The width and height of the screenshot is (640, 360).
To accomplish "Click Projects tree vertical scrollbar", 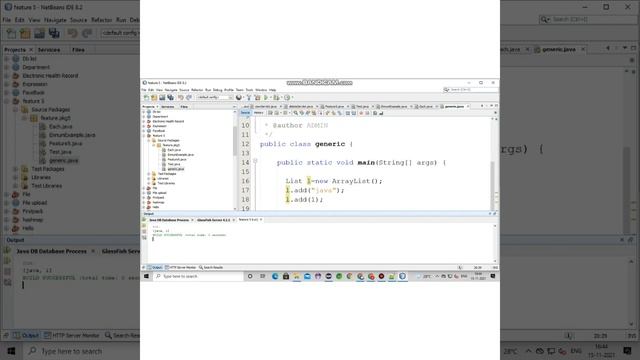I will (x=235, y=141).
